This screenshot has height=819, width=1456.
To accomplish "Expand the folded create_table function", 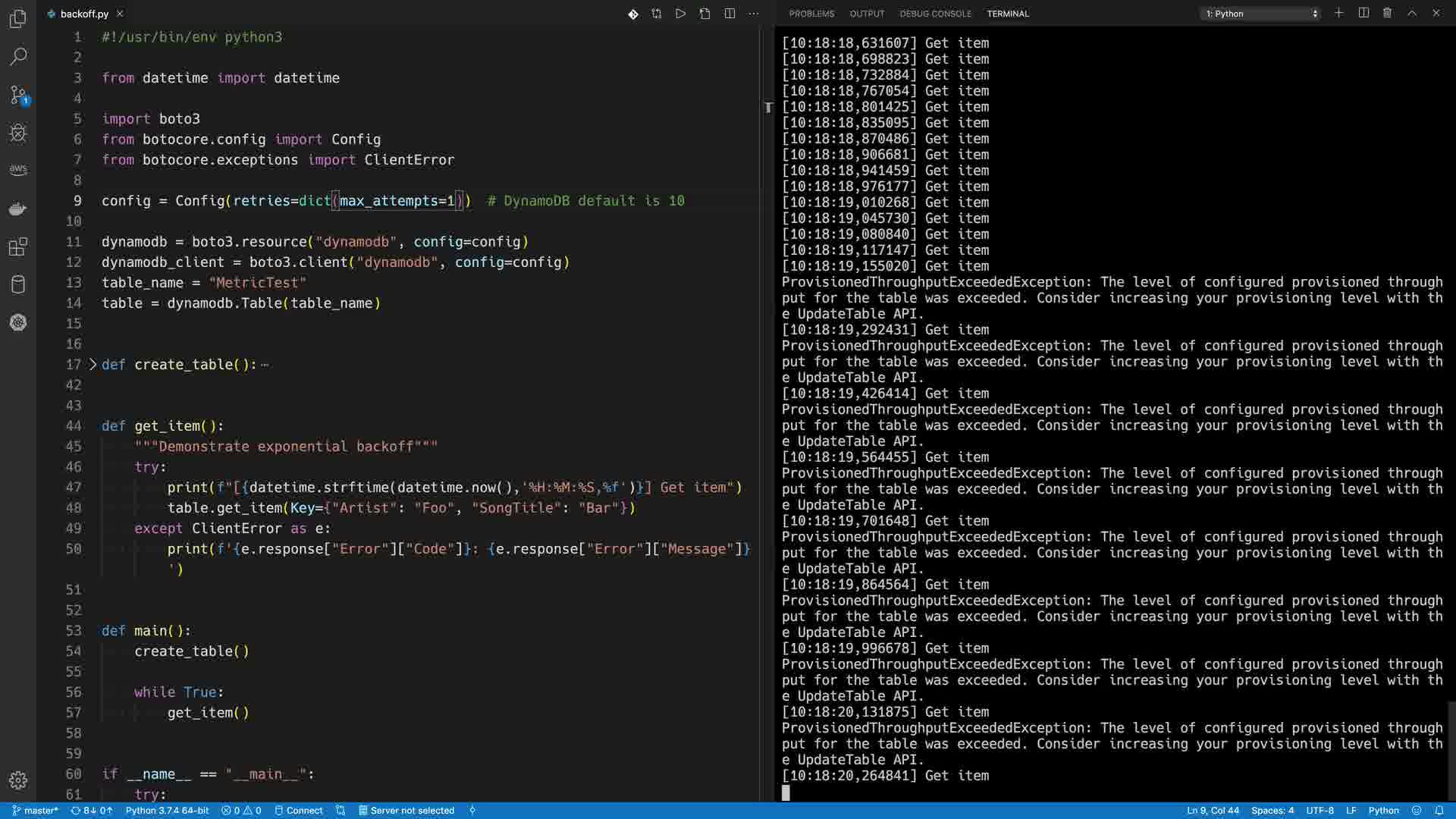I will click(93, 365).
